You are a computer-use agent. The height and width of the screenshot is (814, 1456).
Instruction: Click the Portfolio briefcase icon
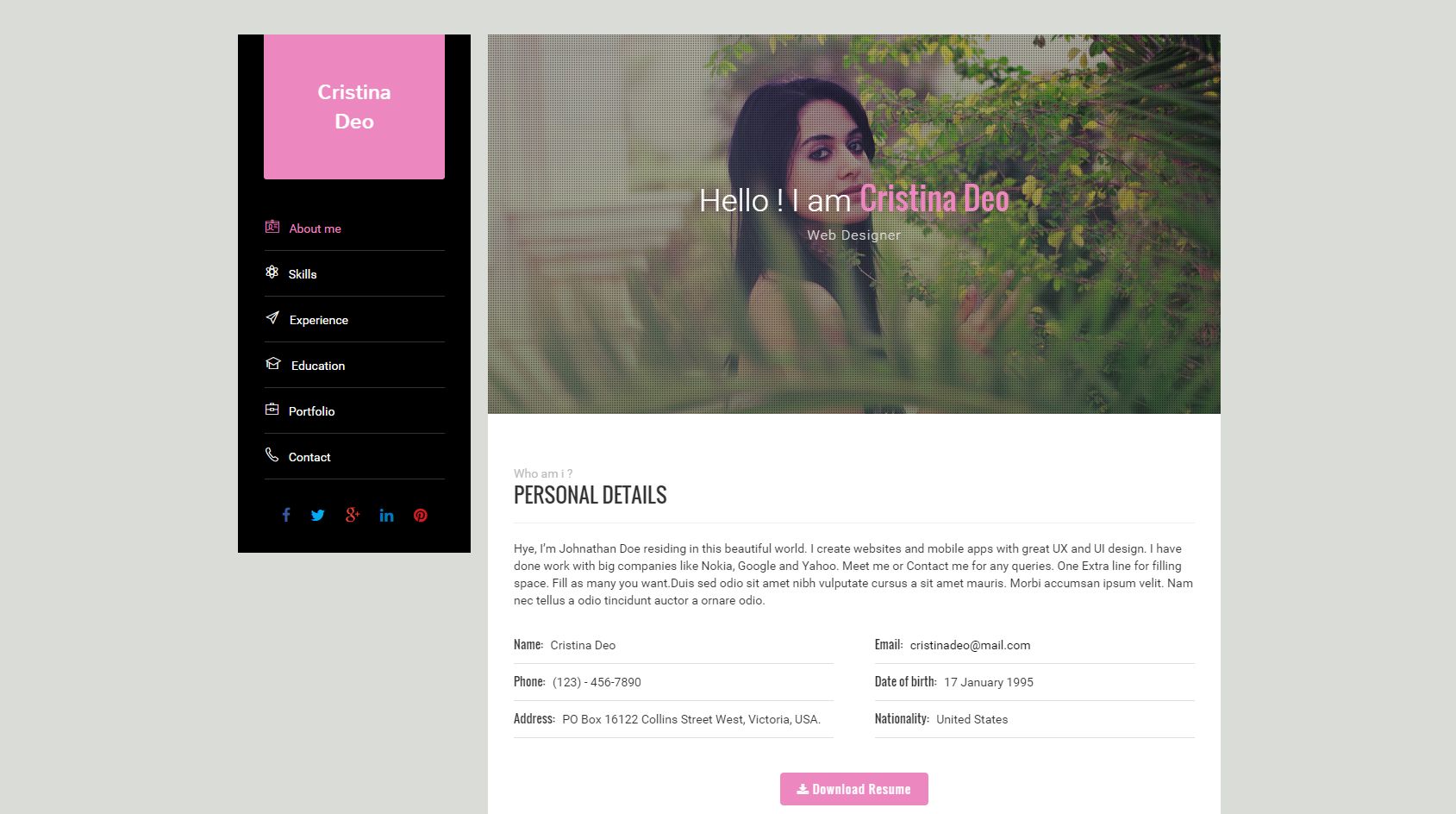(272, 409)
